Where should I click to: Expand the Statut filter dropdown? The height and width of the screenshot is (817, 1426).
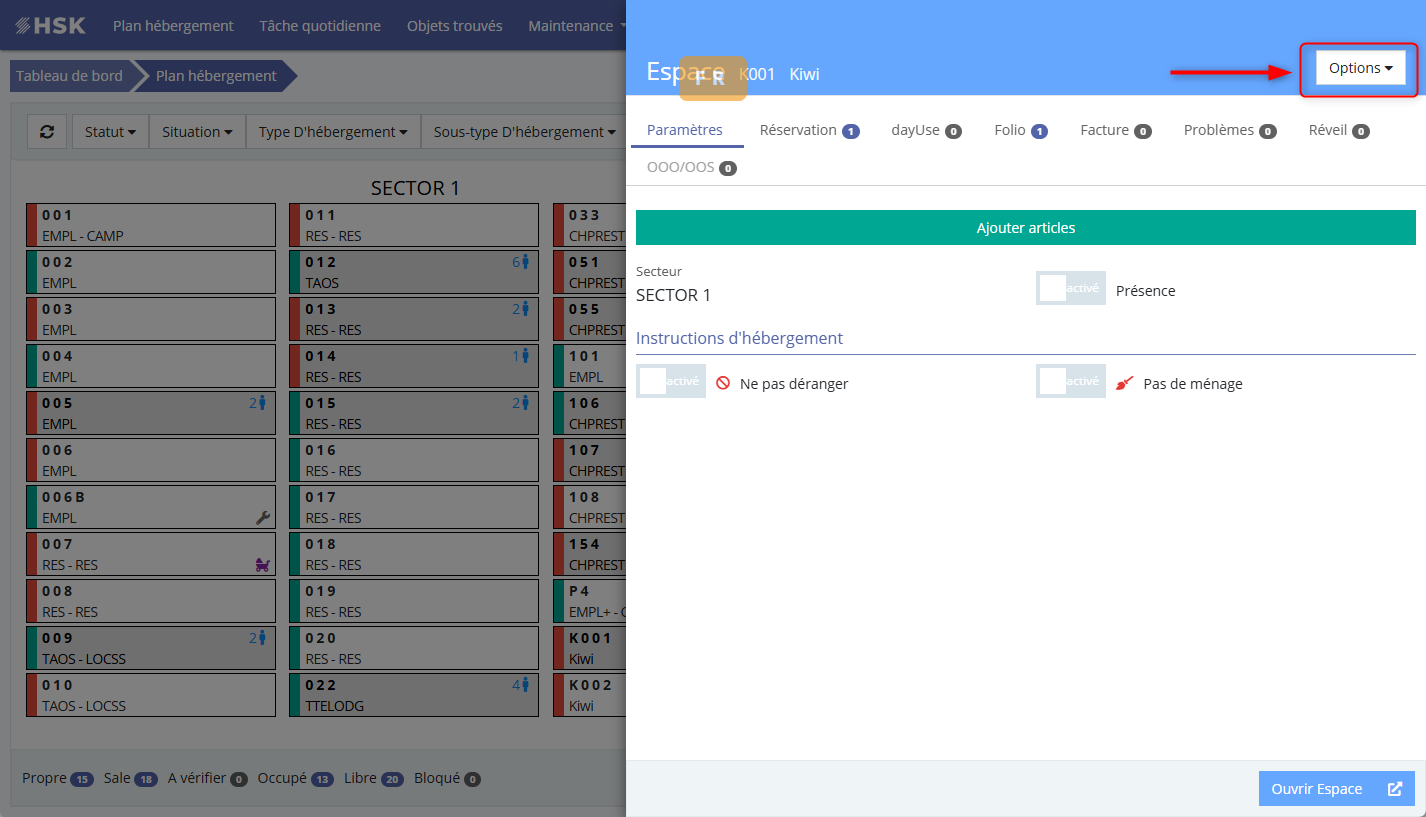[x=110, y=132]
